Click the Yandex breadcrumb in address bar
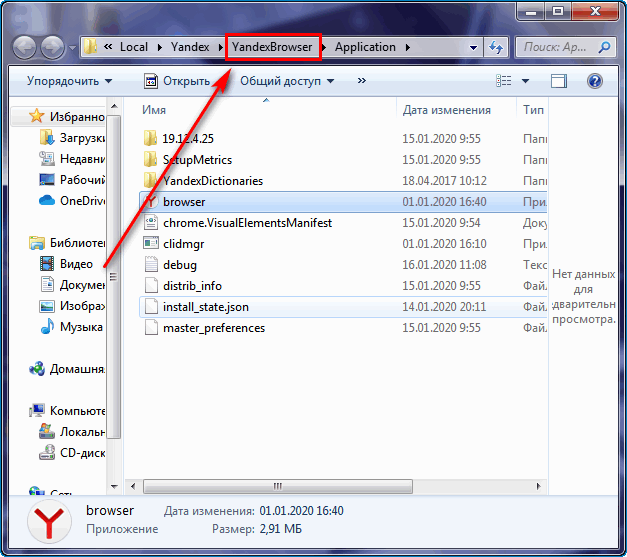 pos(190,47)
